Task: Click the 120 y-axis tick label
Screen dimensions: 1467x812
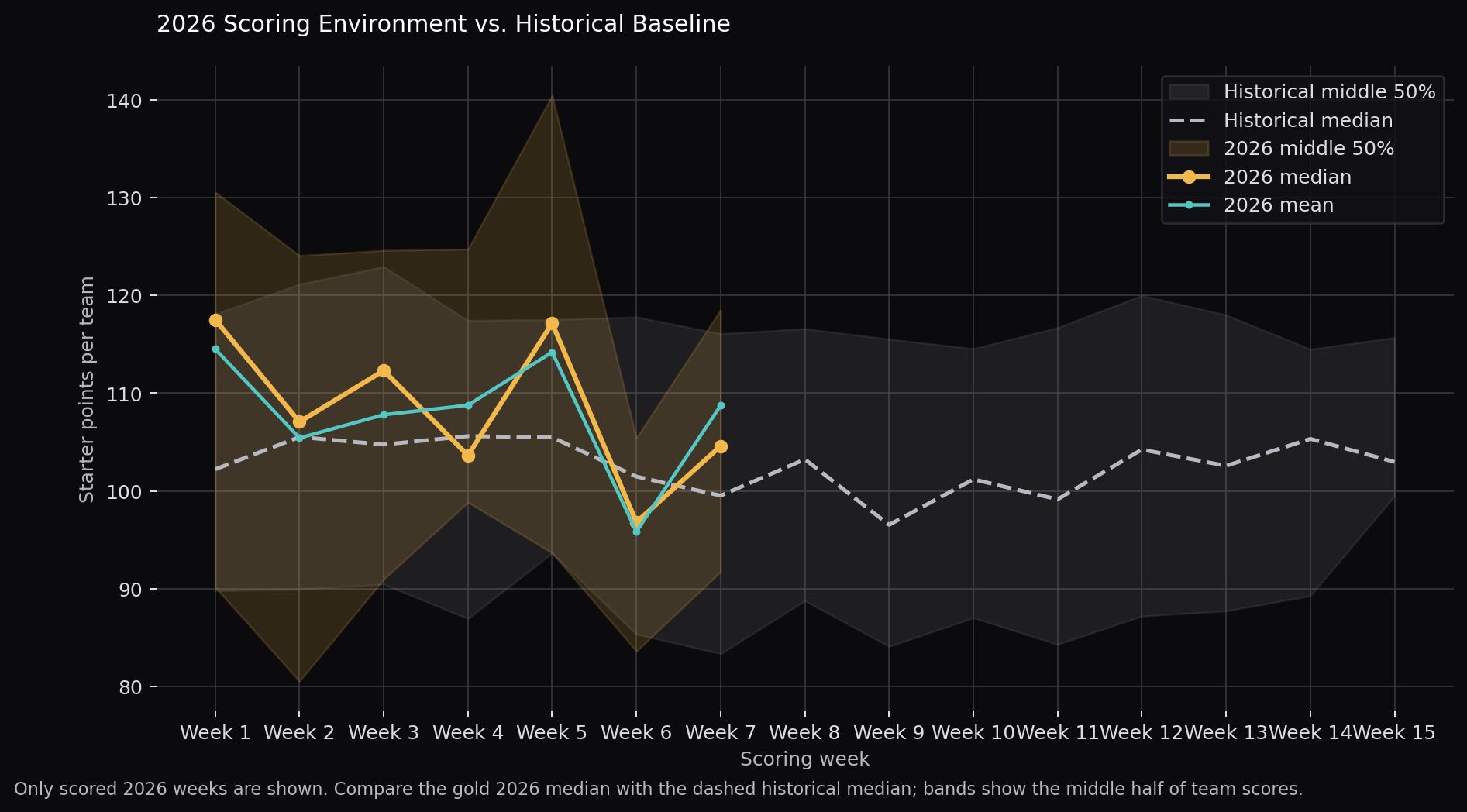Action: (x=124, y=296)
